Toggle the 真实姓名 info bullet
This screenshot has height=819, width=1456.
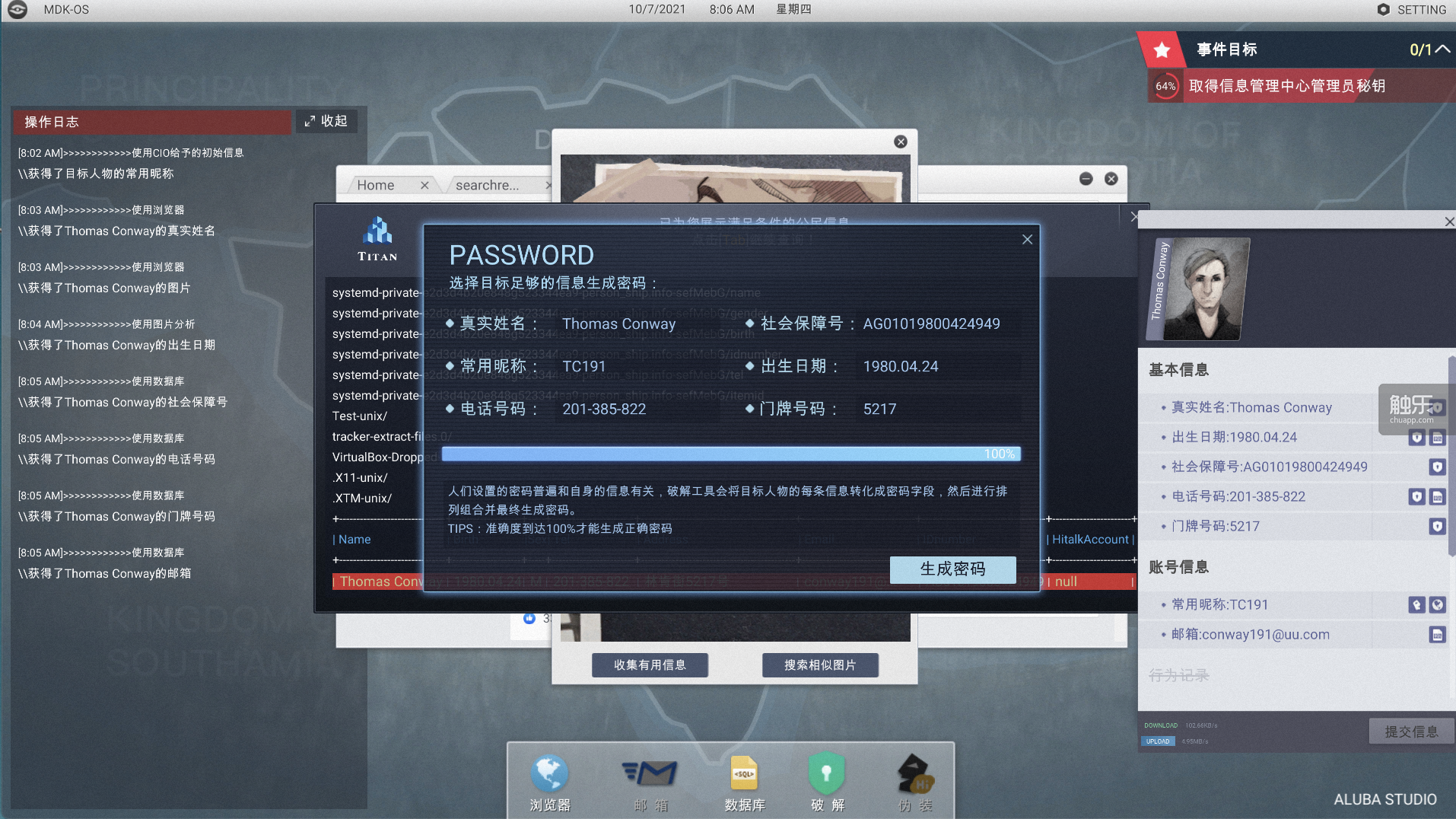(x=450, y=323)
